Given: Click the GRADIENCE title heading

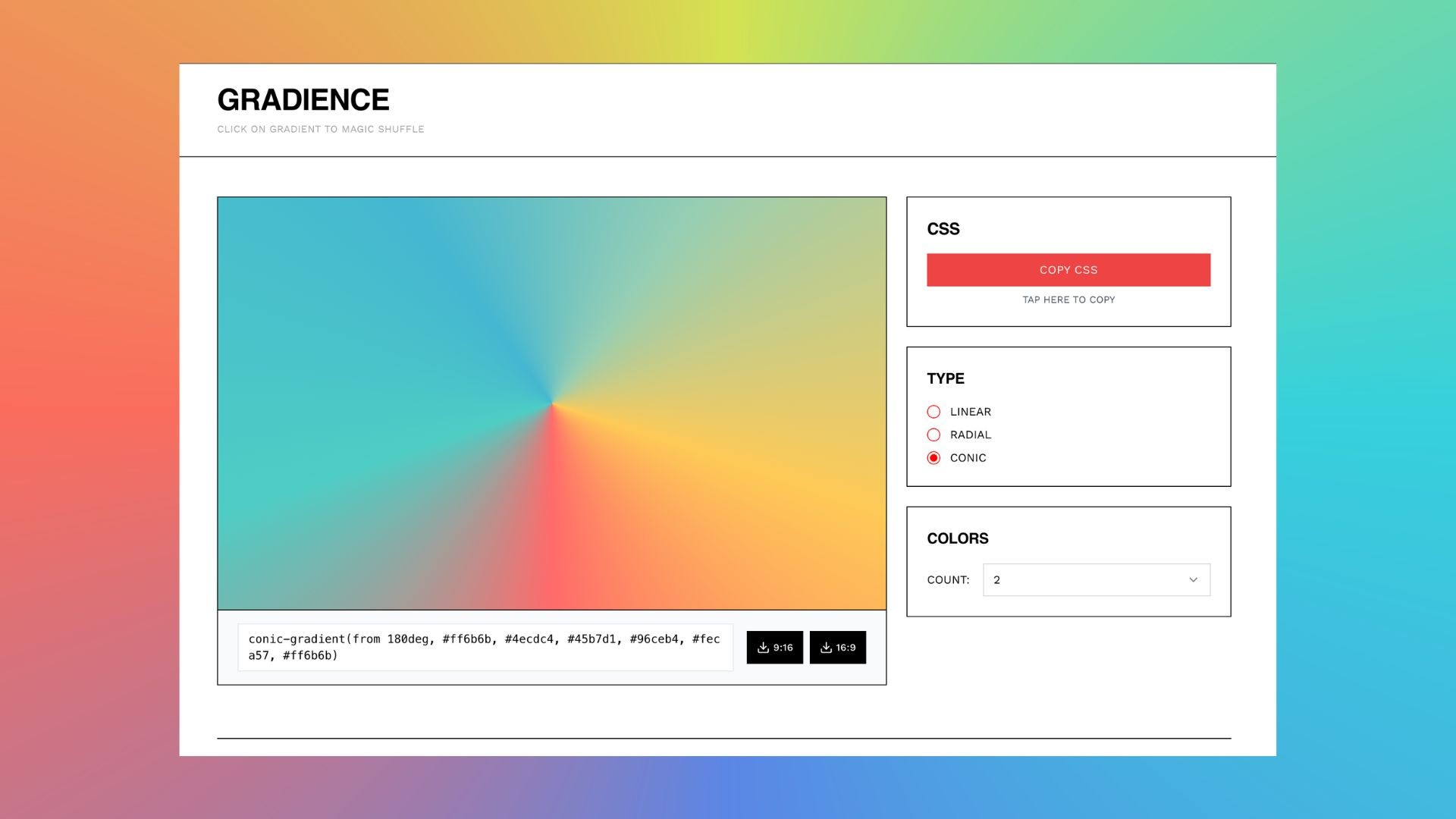Looking at the screenshot, I should [x=303, y=99].
